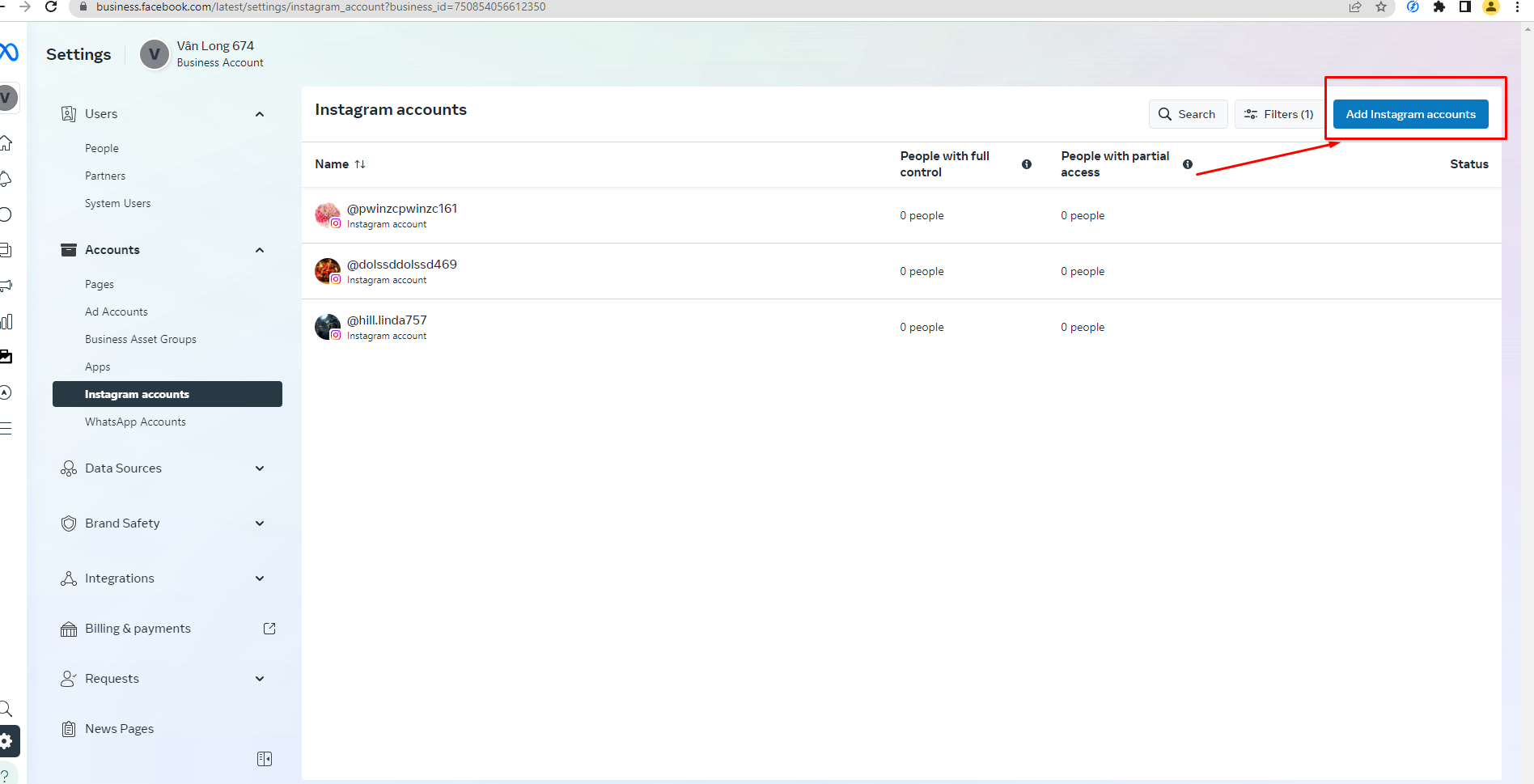Open the browser side panel icon
Screen dimensions: 1534x784
(1464, 6)
